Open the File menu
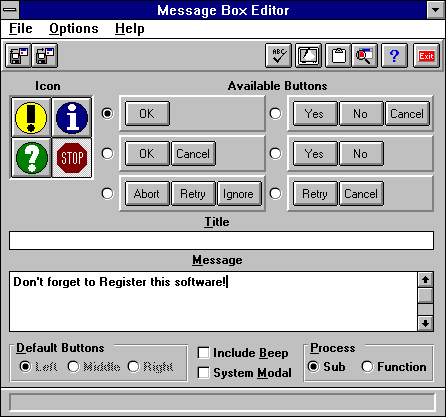This screenshot has height=417, width=446. pyautogui.click(x=21, y=29)
